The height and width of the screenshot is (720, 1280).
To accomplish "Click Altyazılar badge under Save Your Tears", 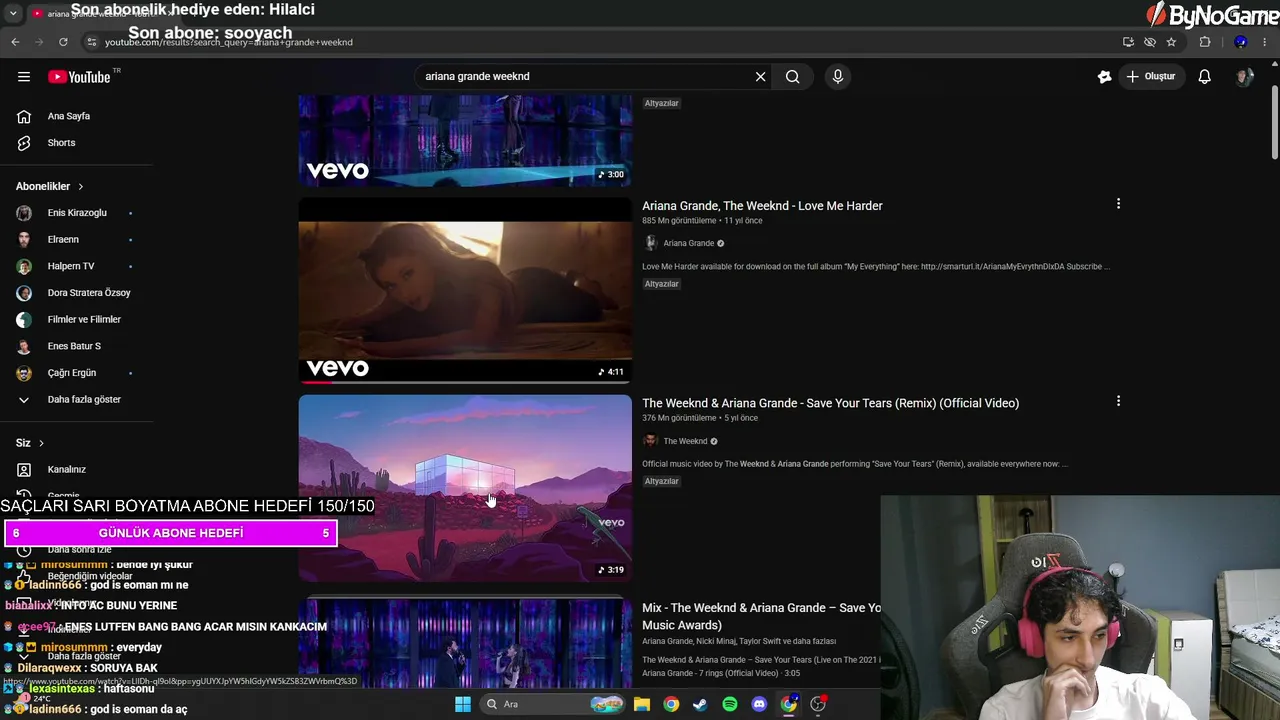I will (662, 481).
